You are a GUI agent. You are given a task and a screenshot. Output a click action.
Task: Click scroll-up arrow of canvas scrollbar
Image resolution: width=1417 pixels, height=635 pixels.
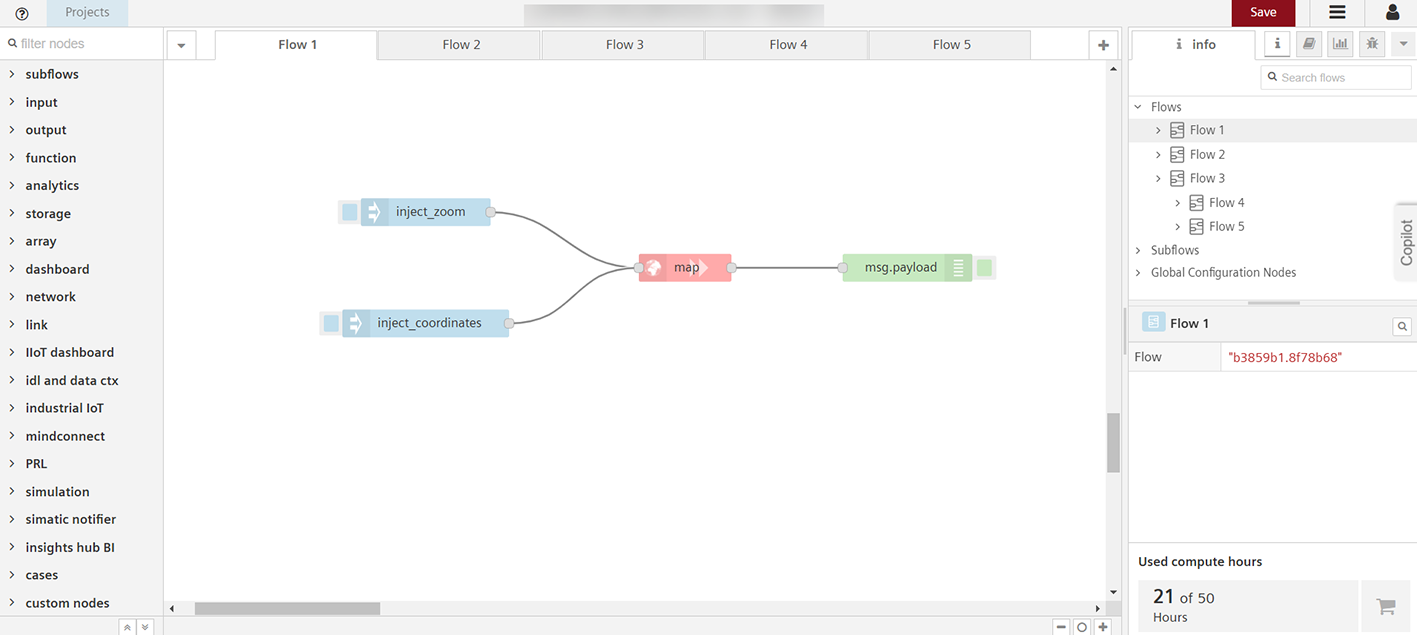[1113, 69]
